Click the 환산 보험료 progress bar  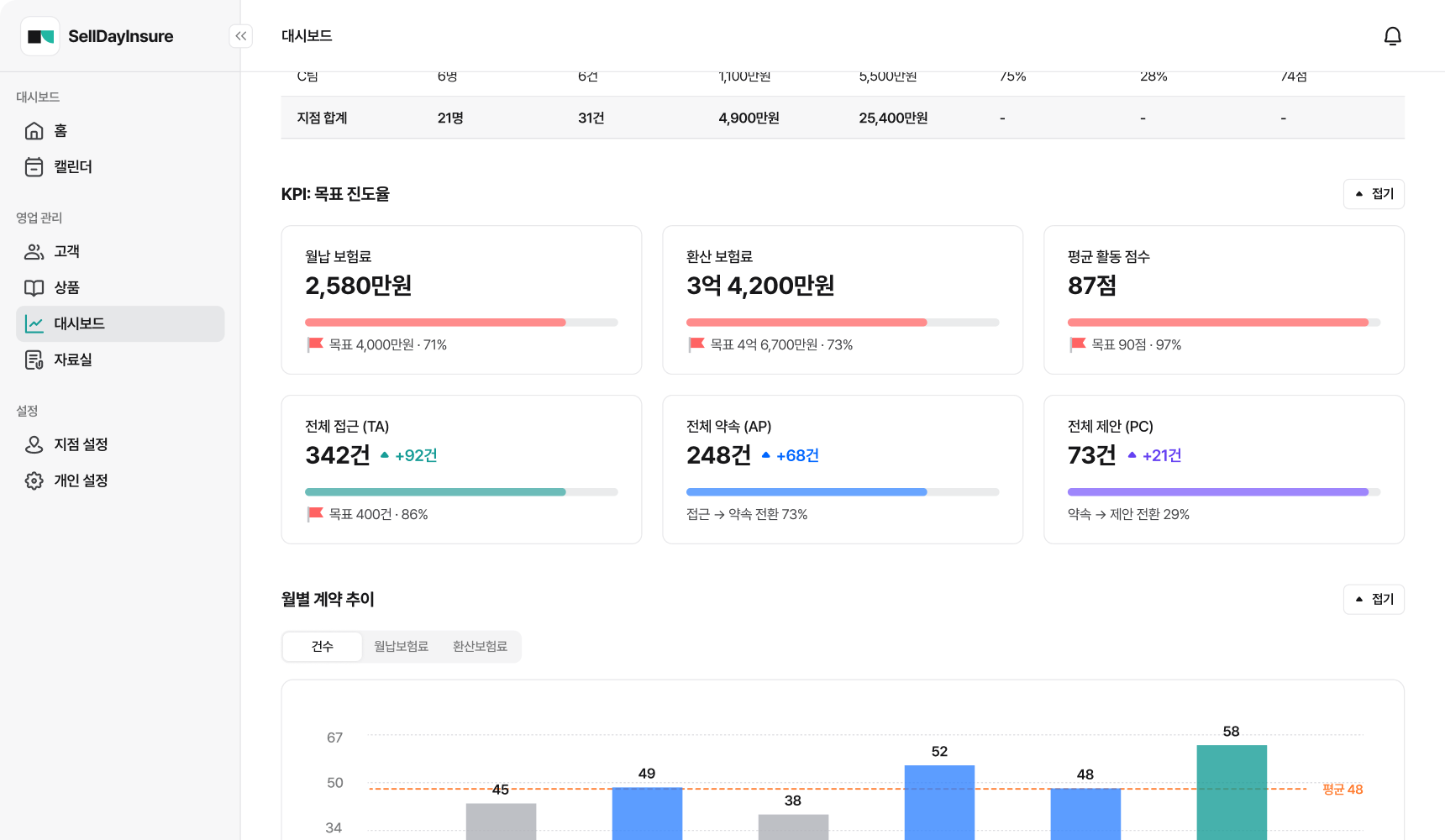[843, 323]
